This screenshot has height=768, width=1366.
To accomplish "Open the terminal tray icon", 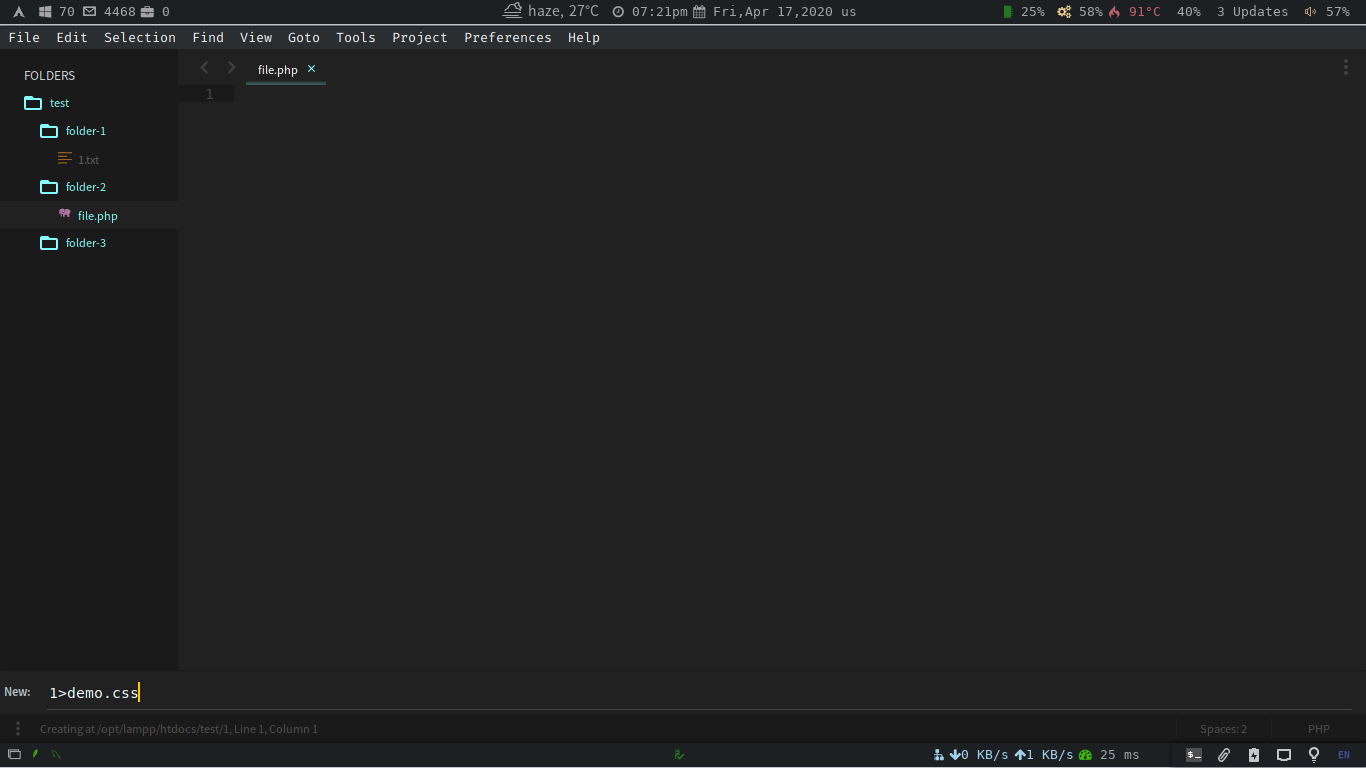I will pos(1194,755).
